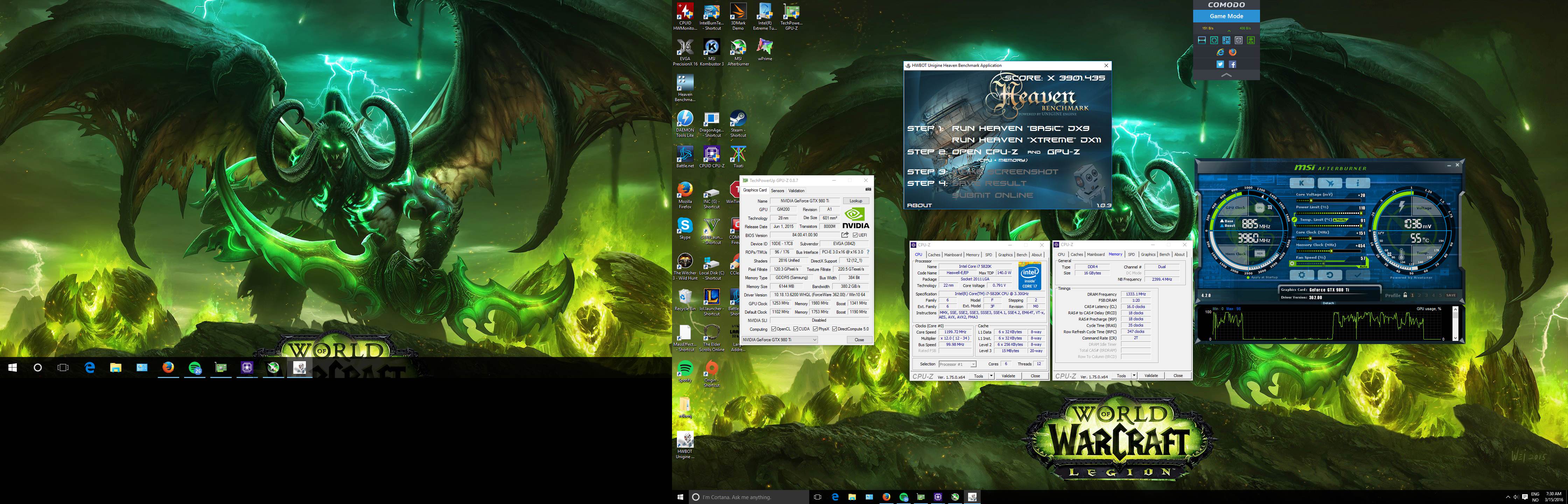The width and height of the screenshot is (1568, 504).
Task: Open the 3DMark Demo desktop icon
Action: point(738,16)
